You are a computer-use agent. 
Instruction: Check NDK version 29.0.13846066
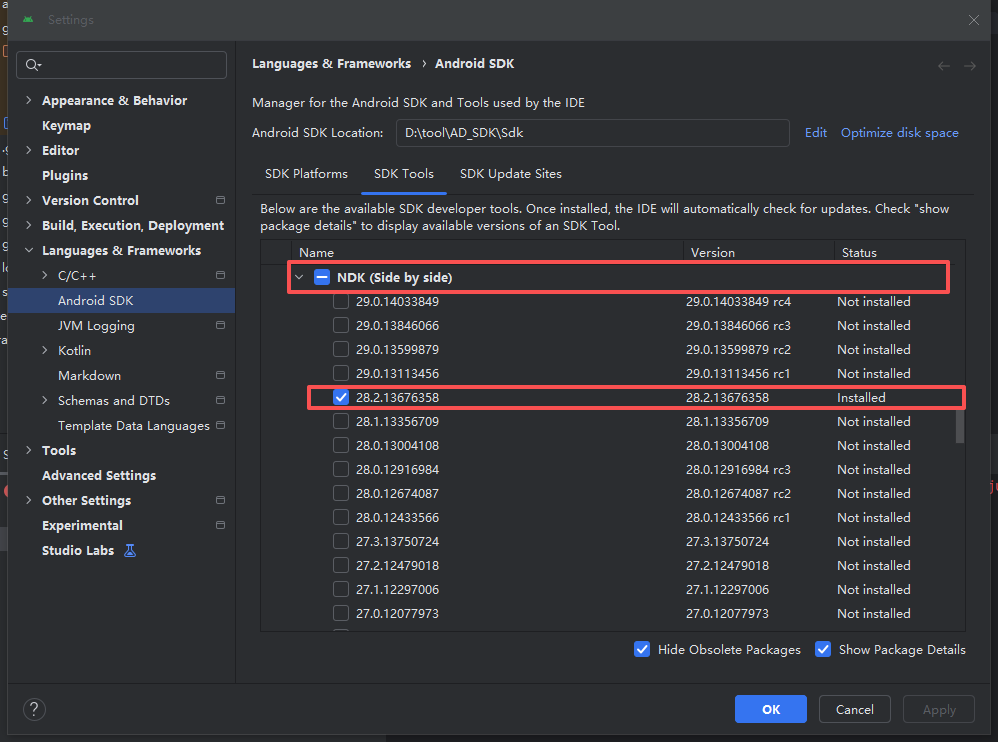341,325
